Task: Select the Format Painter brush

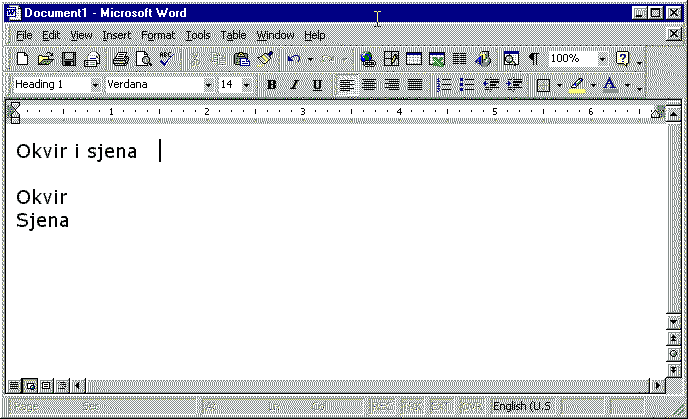Action: 264,60
